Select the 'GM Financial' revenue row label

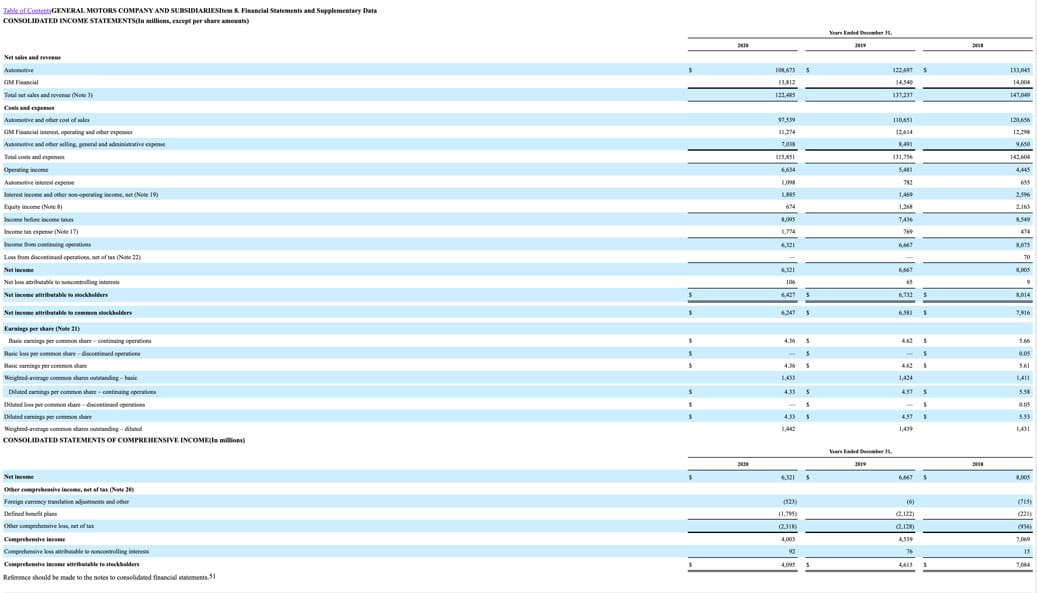point(21,83)
